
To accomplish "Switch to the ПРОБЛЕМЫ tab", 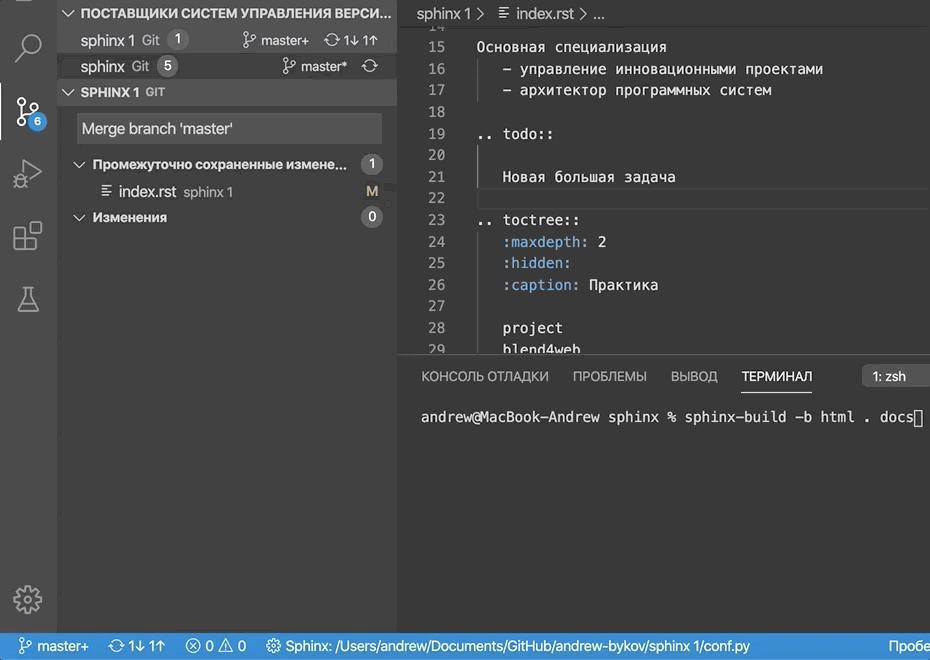I will [609, 376].
